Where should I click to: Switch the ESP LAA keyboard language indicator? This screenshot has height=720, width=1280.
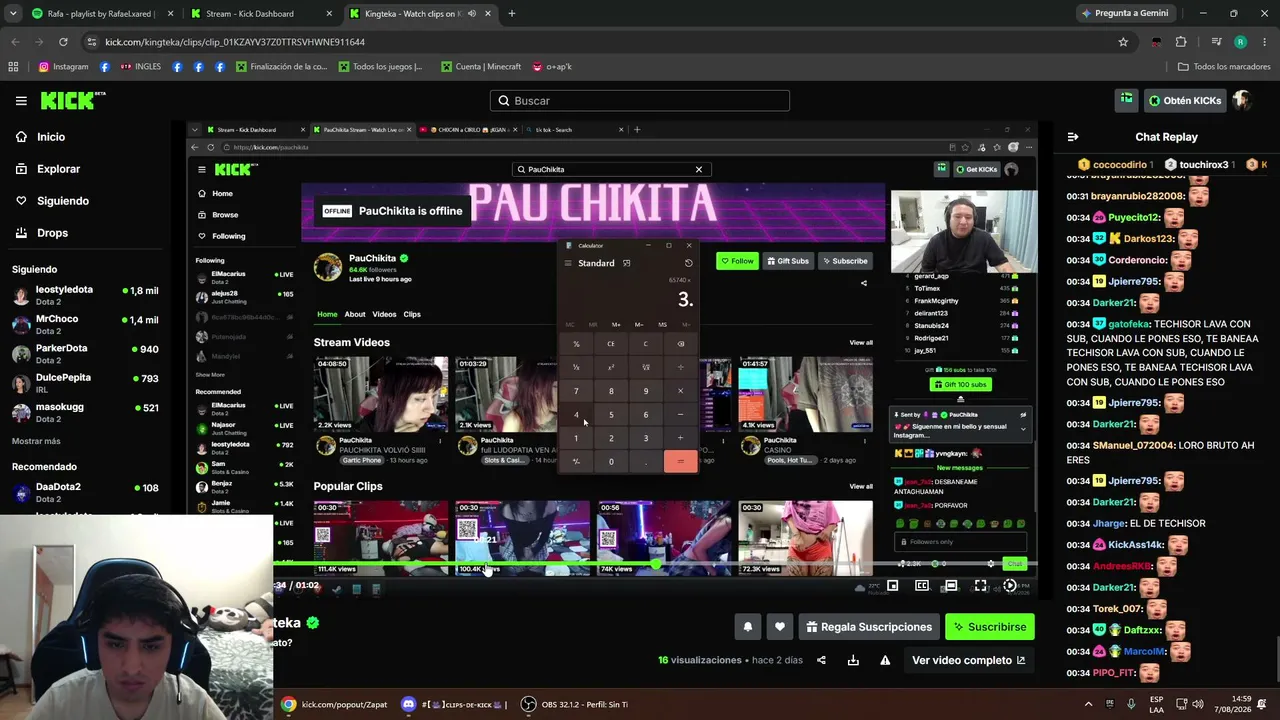pyautogui.click(x=1156, y=705)
